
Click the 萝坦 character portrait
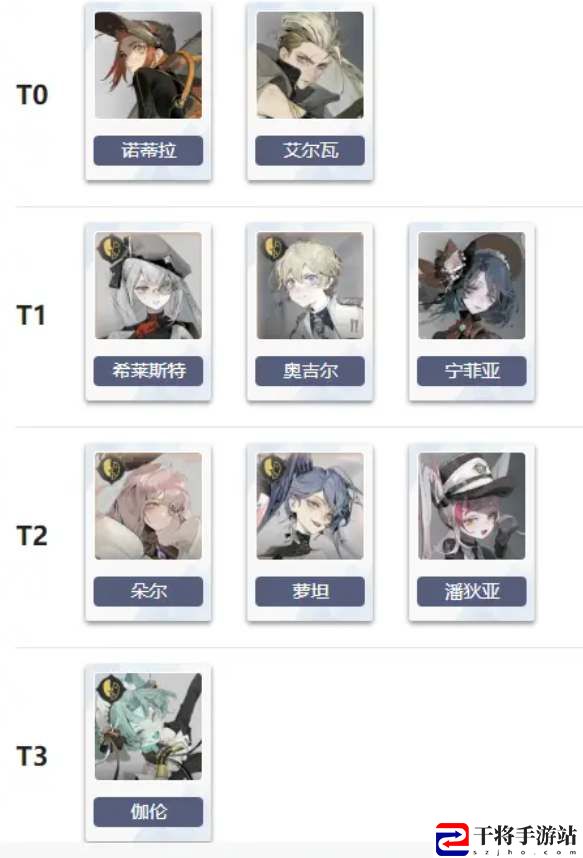(x=310, y=506)
